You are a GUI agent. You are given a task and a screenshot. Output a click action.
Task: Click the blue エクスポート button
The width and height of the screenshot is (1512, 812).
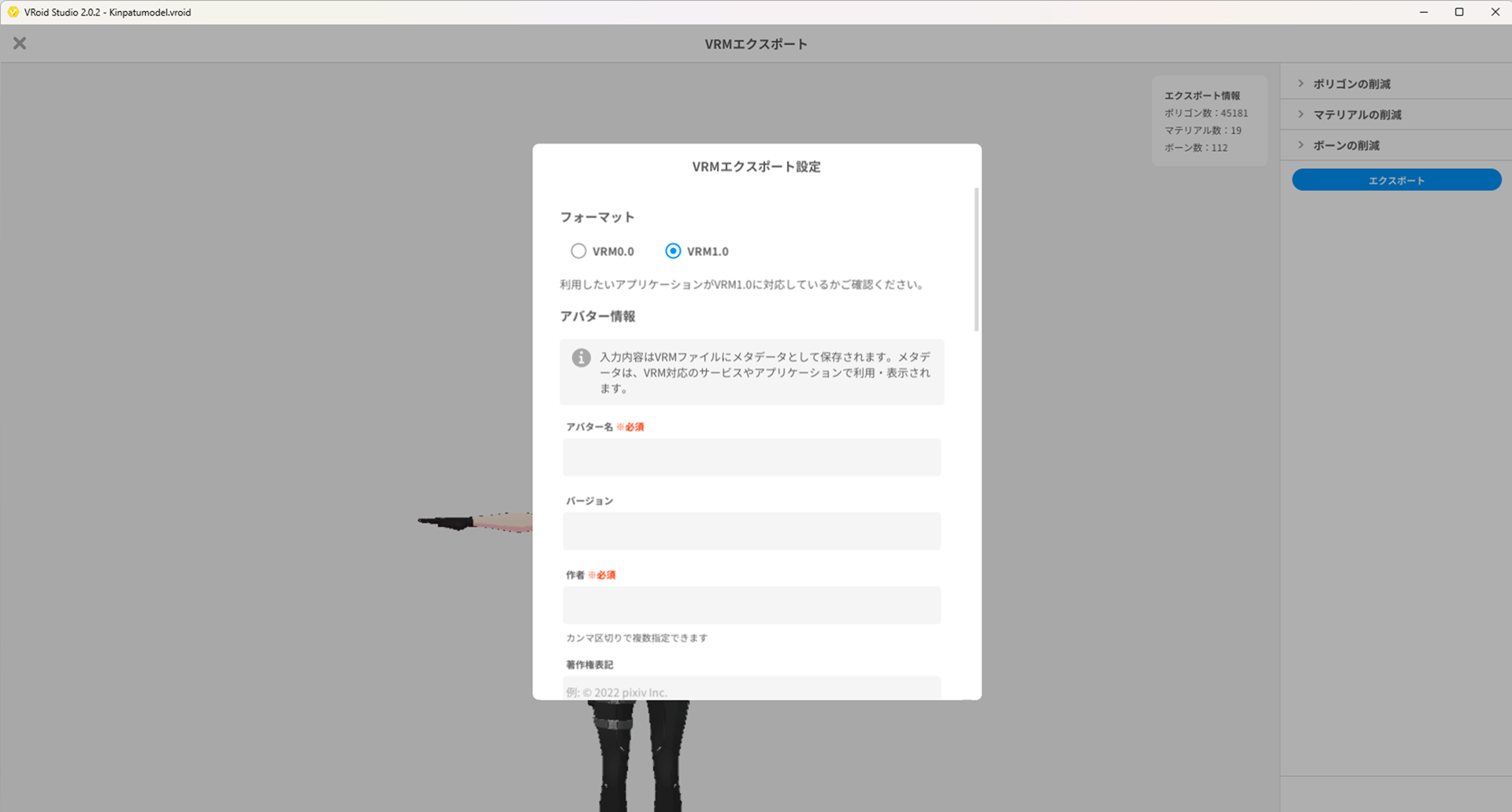click(x=1396, y=180)
